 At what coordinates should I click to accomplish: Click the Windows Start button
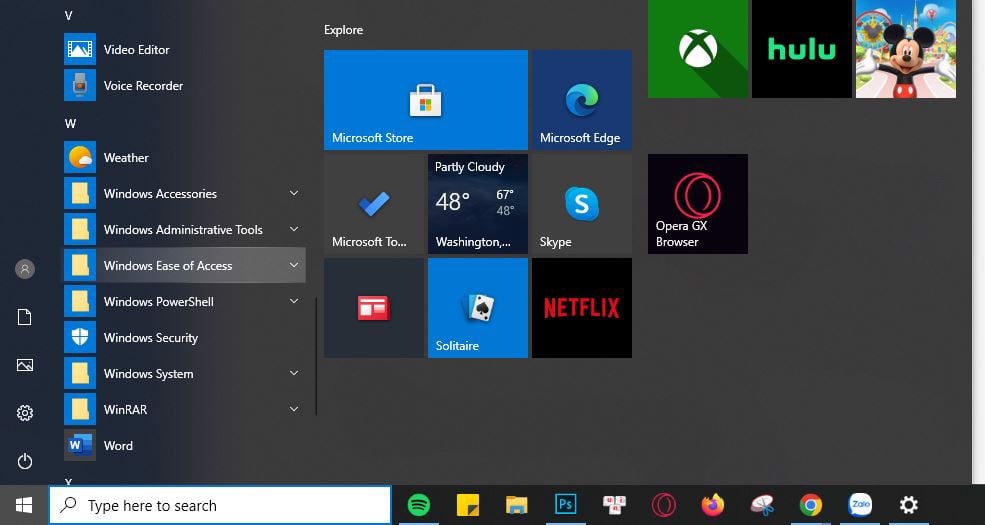(x=24, y=505)
